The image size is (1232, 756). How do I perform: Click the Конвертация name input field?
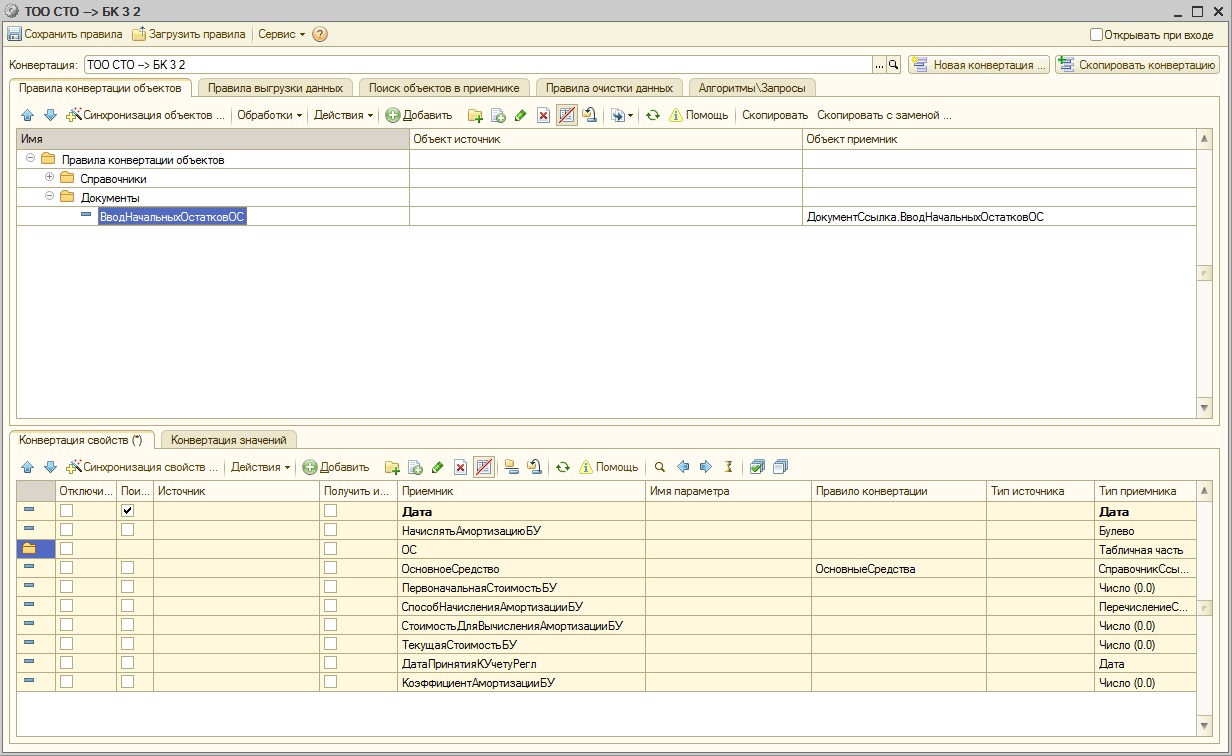[478, 65]
